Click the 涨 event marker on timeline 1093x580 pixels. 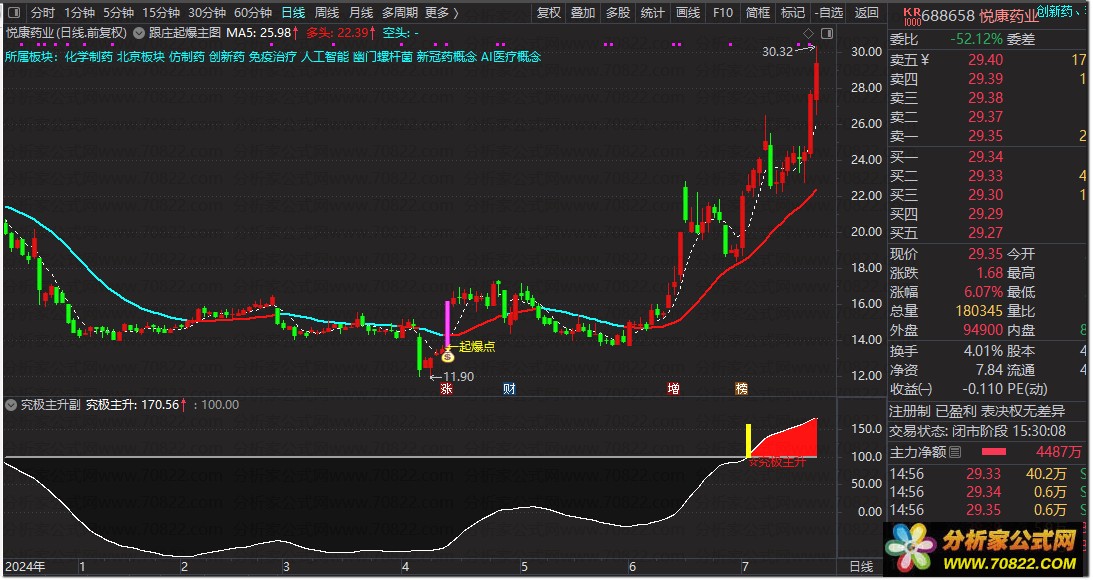coord(447,389)
